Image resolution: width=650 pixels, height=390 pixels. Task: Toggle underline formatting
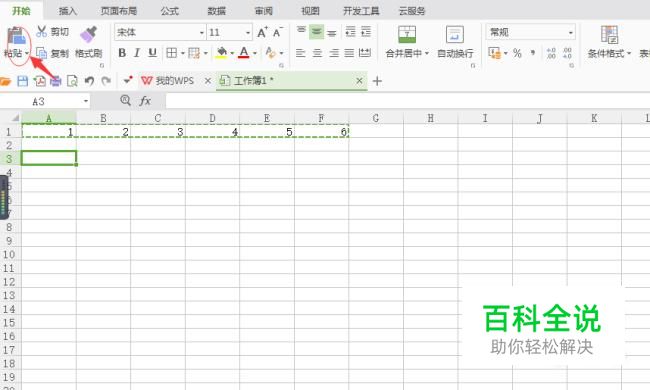click(x=153, y=53)
